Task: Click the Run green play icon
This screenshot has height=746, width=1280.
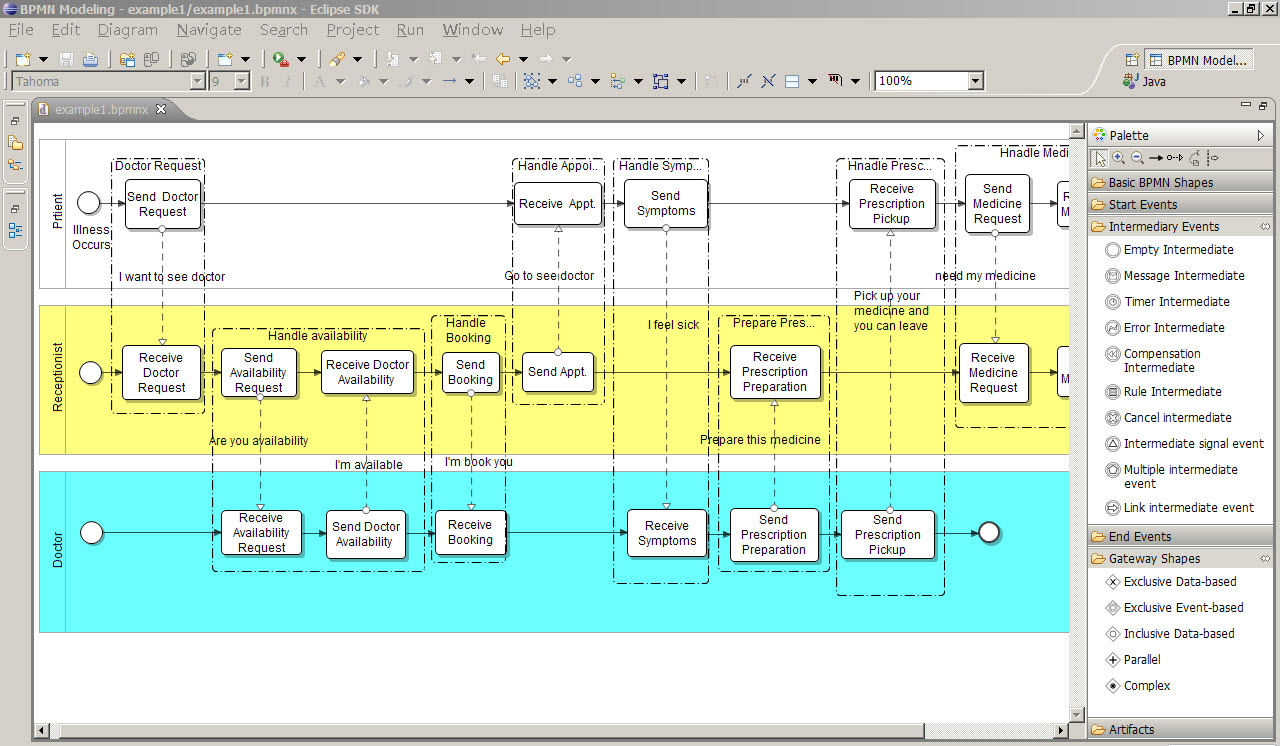Action: point(280,59)
